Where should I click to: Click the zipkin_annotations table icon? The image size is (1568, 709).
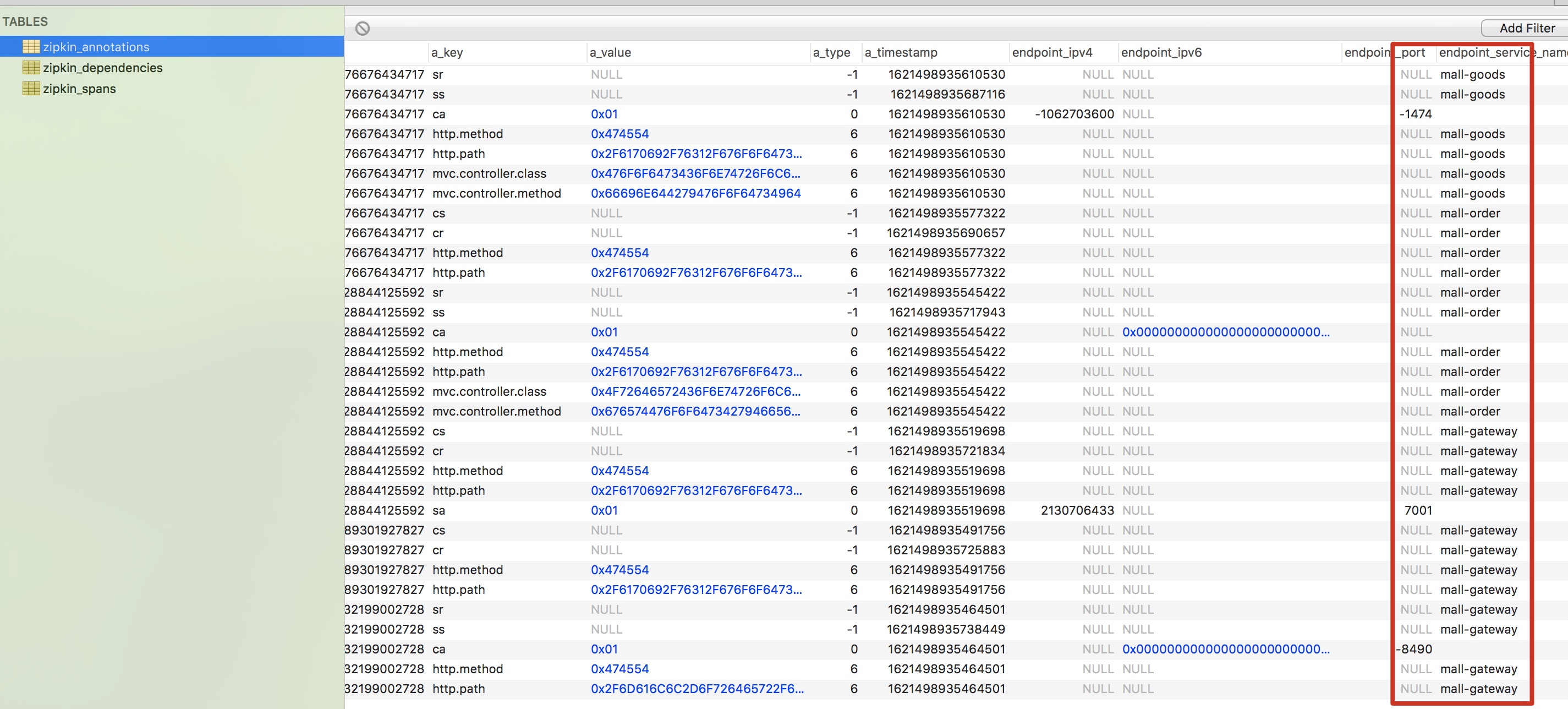tap(31, 47)
